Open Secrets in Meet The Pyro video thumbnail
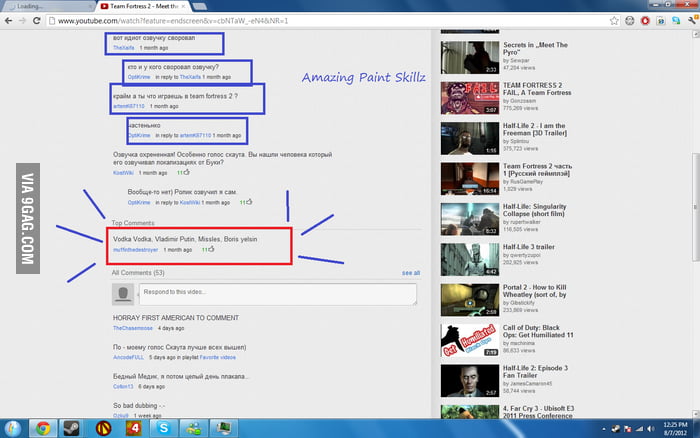 470,58
